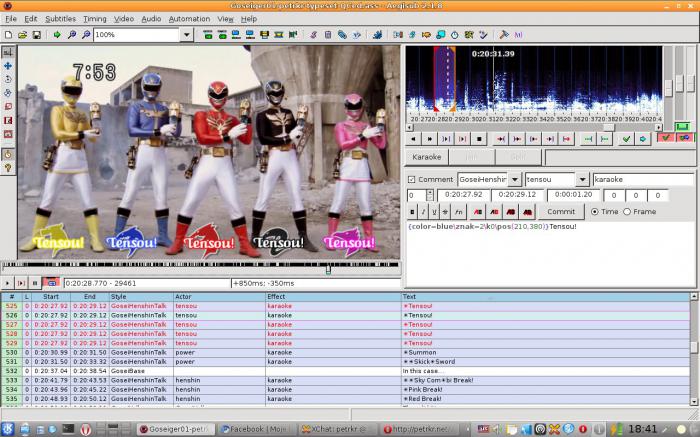Jump video to subtitle start icon
The image size is (700, 437).
point(208,34)
